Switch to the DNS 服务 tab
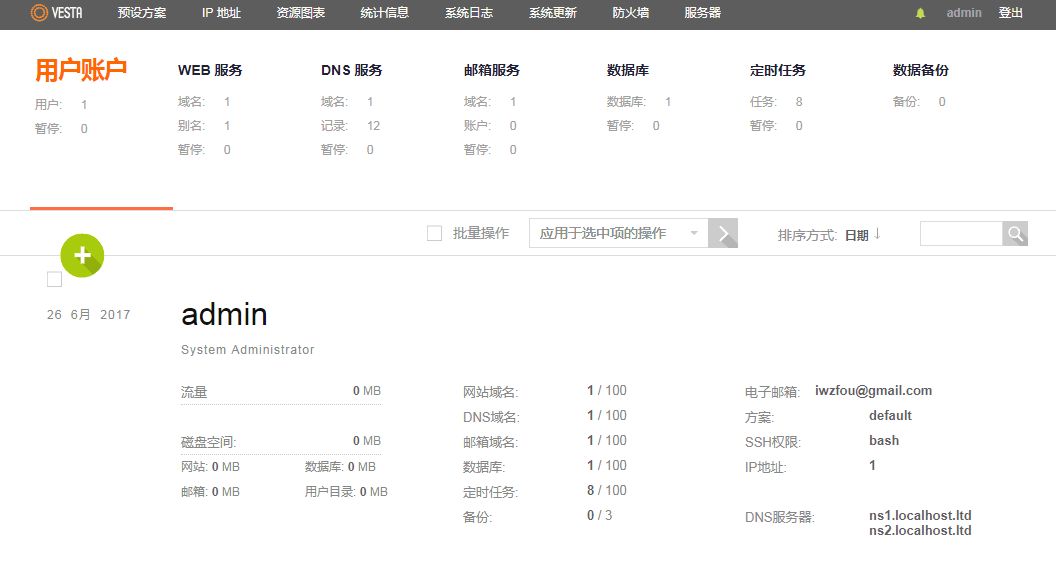The height and width of the screenshot is (563, 1056). point(352,70)
